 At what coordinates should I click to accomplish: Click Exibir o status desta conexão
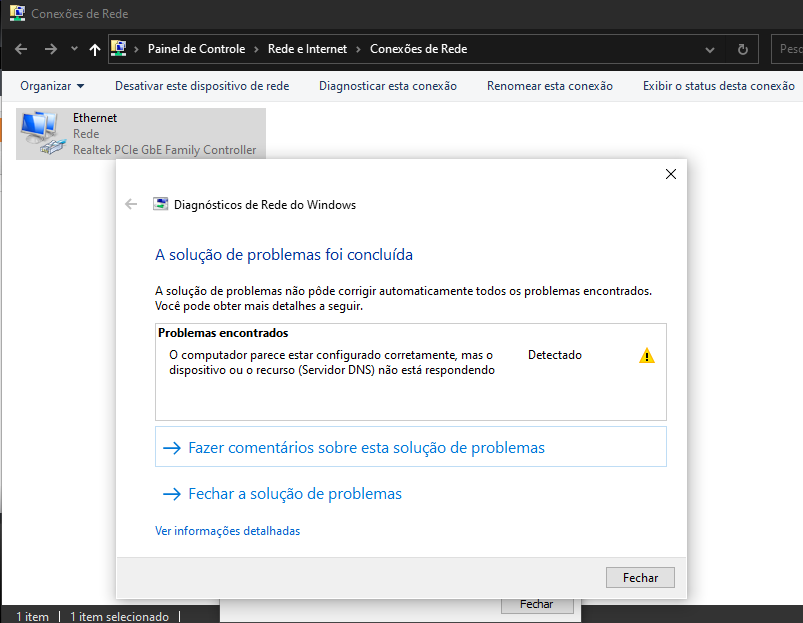tap(719, 86)
